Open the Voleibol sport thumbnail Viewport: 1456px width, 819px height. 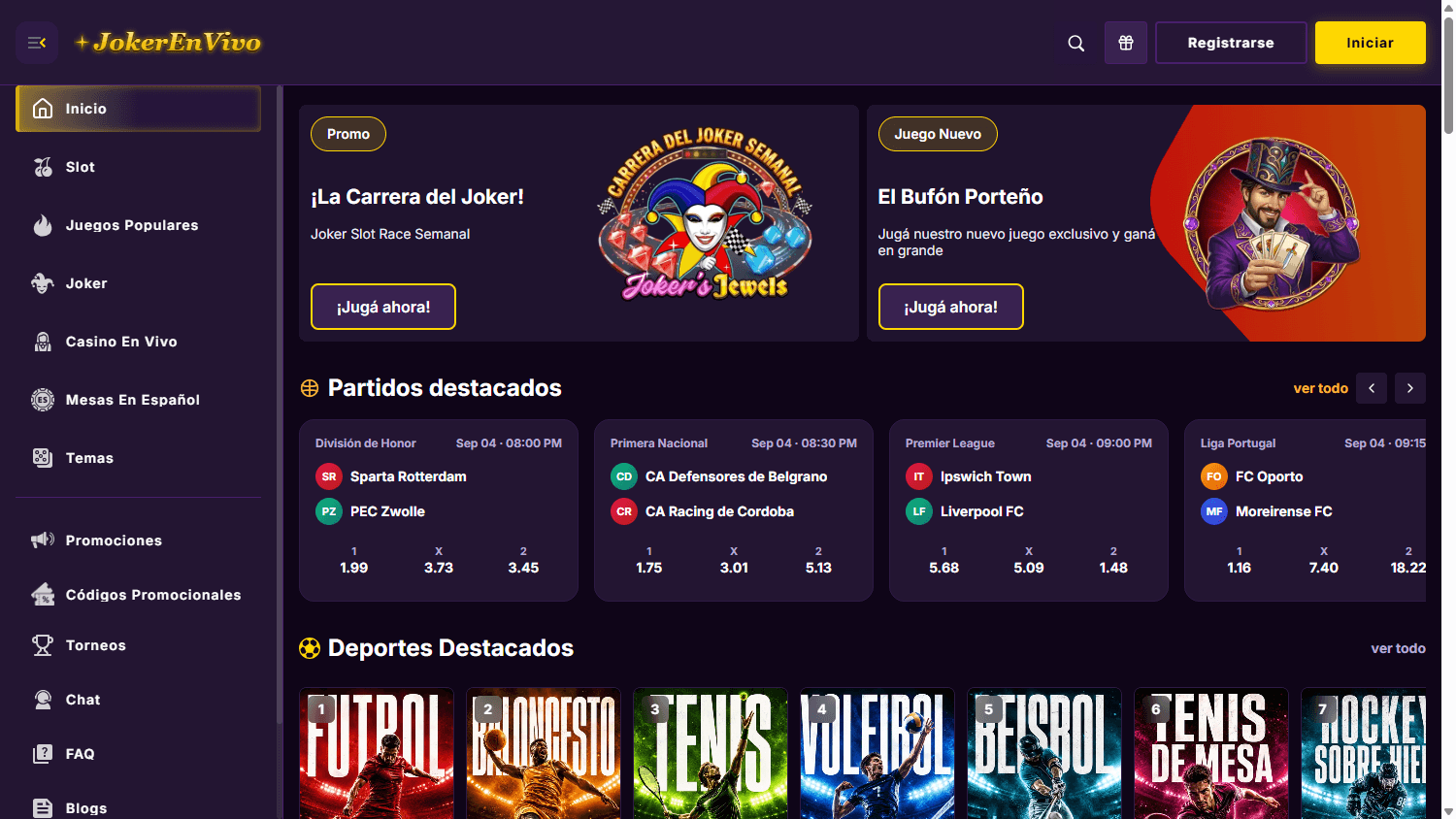click(877, 753)
